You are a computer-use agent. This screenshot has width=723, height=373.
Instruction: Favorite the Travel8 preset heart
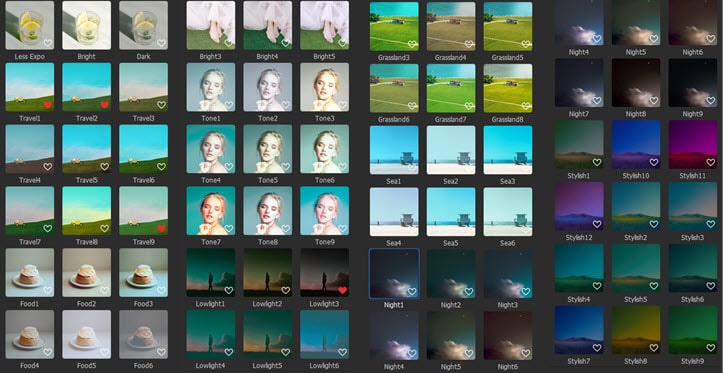pos(104,228)
